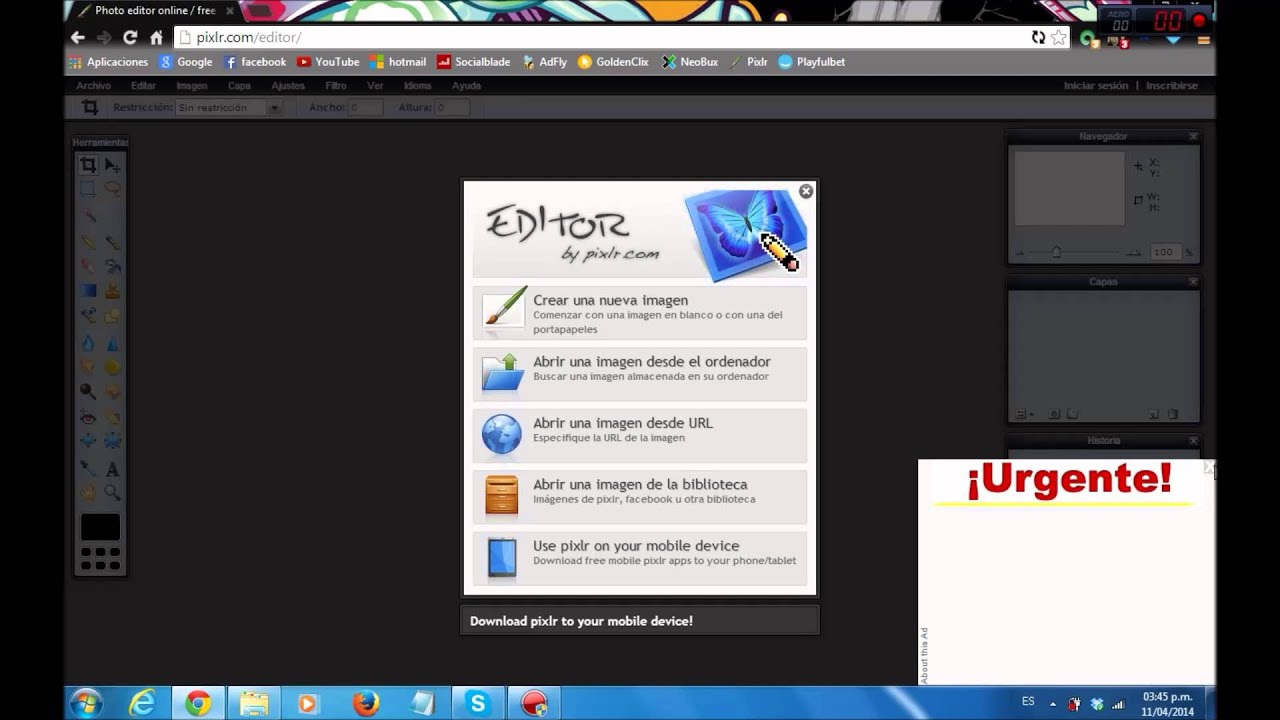Open Skype from the taskbar
Viewport: 1280px width, 720px height.
click(478, 704)
